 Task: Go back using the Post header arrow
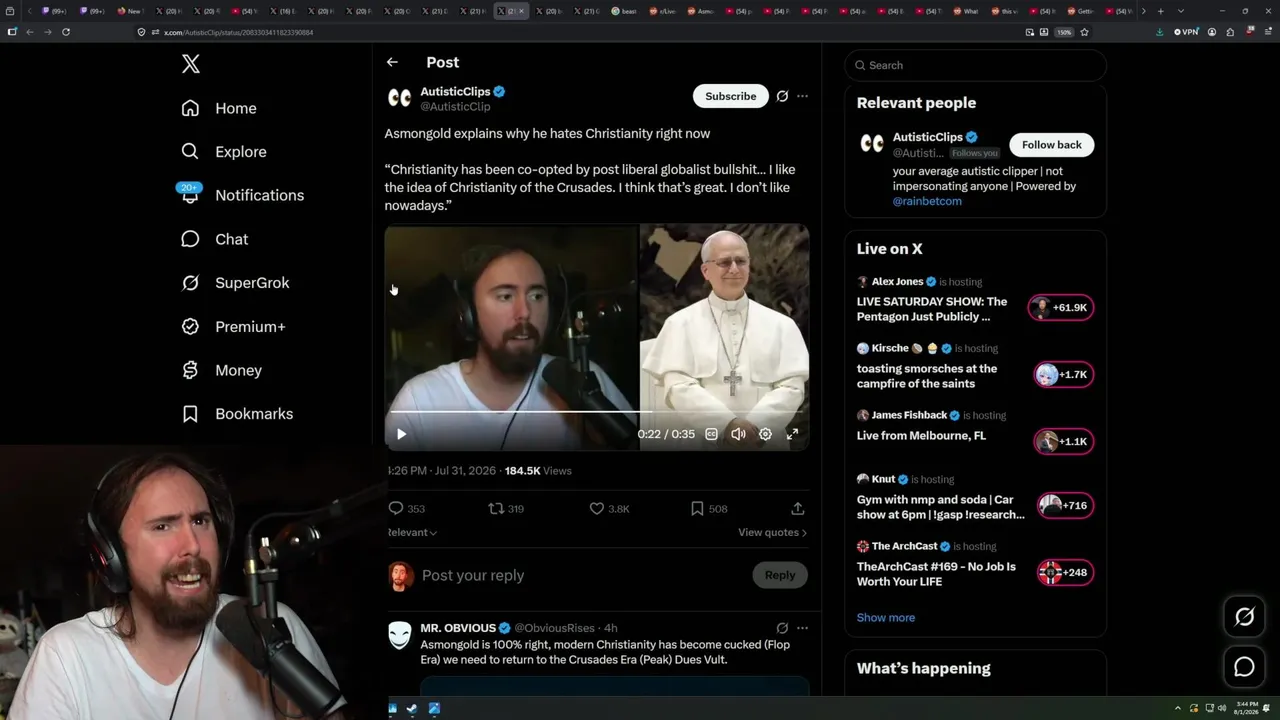(392, 62)
